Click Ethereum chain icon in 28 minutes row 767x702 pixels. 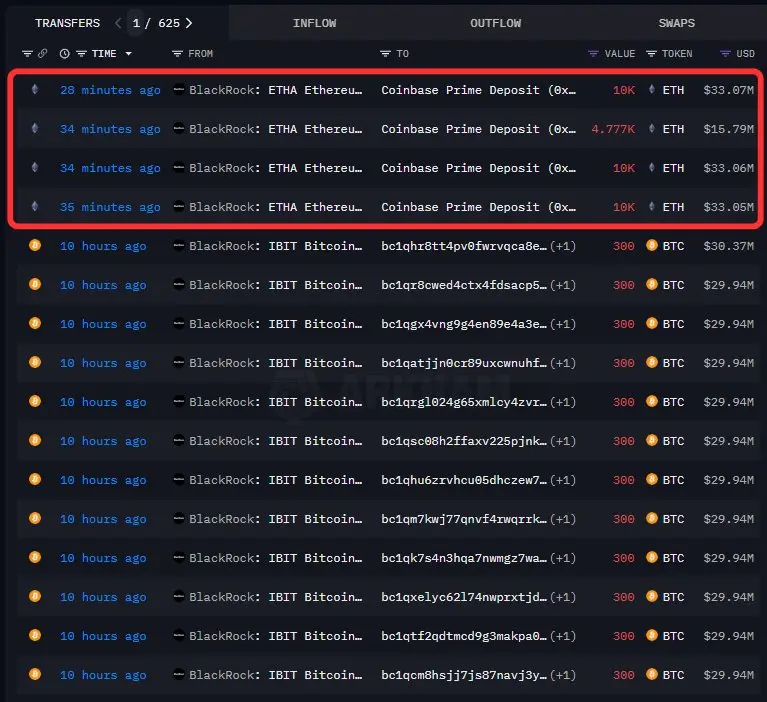click(35, 89)
